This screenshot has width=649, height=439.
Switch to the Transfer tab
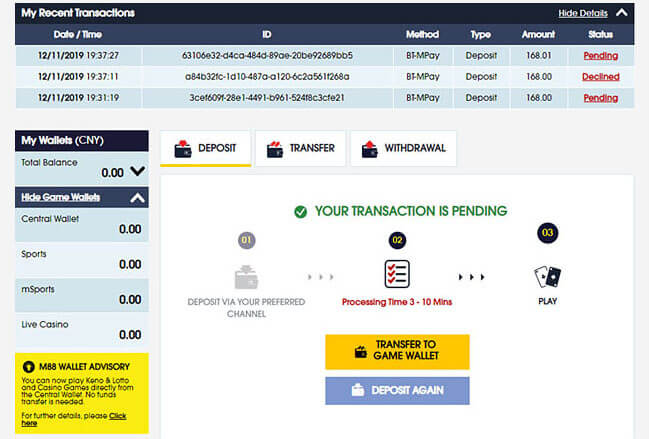click(x=301, y=149)
